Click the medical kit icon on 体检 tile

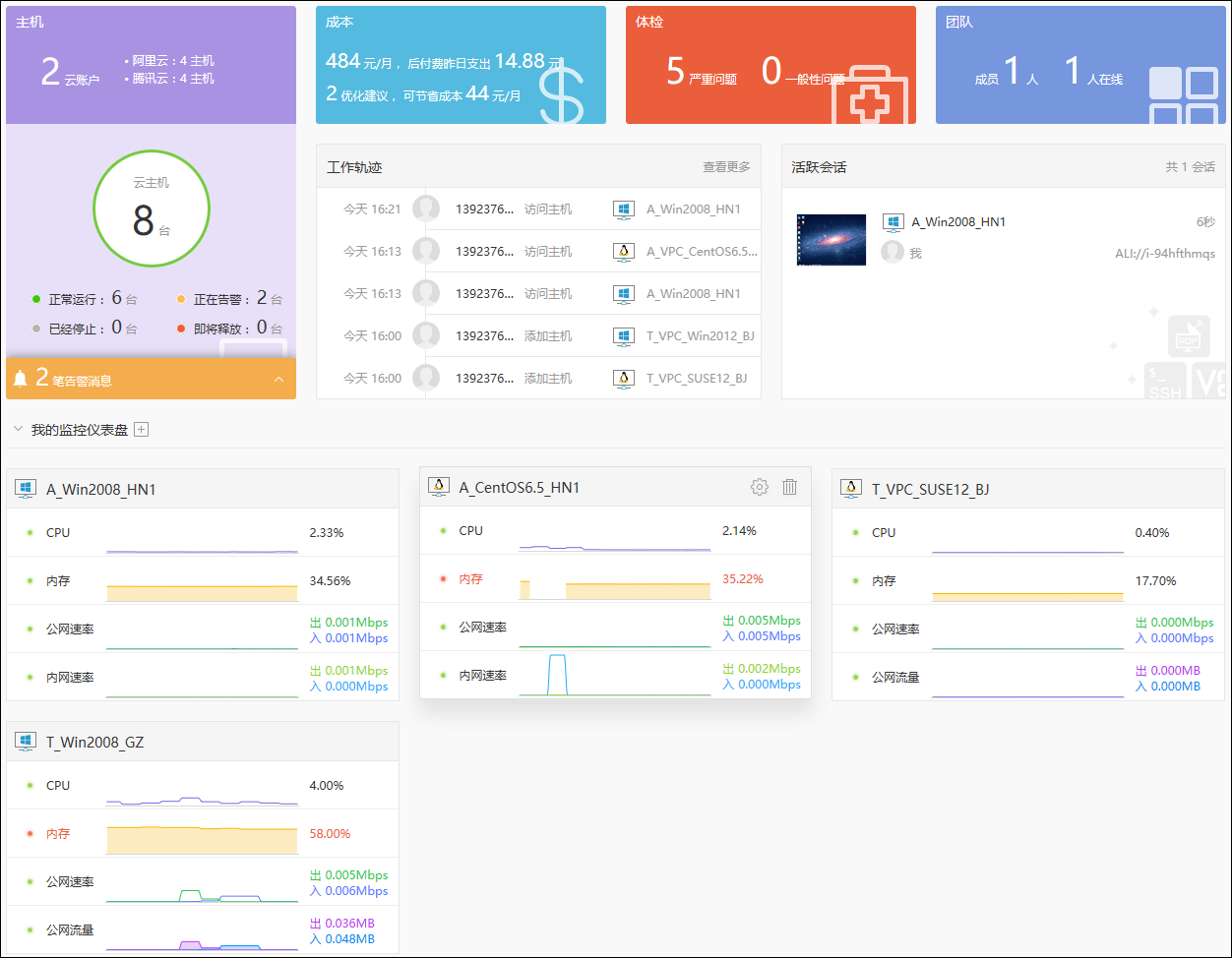pyautogui.click(x=869, y=96)
